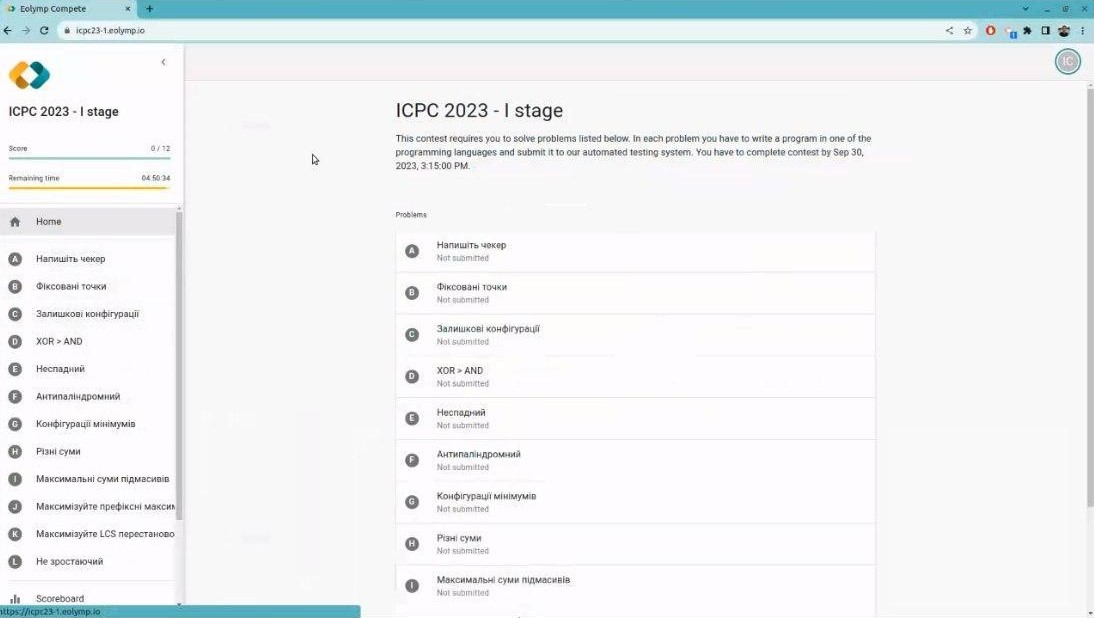Click the sidebar letter L badge icon

(x=15, y=562)
